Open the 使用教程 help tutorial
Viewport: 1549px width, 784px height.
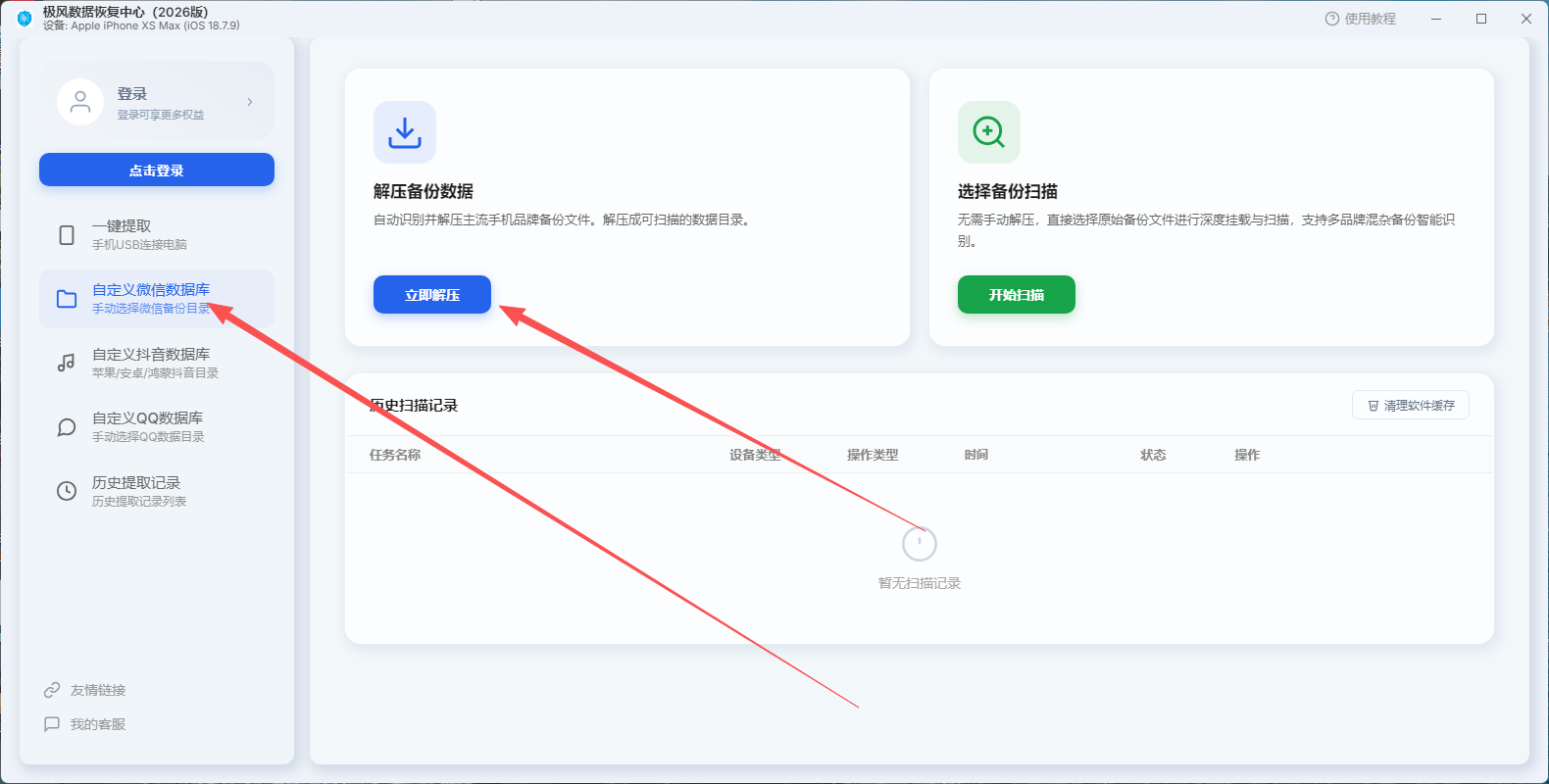[1361, 19]
